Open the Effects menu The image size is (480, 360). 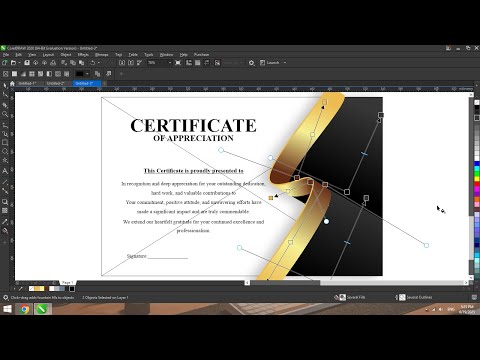pos(83,55)
